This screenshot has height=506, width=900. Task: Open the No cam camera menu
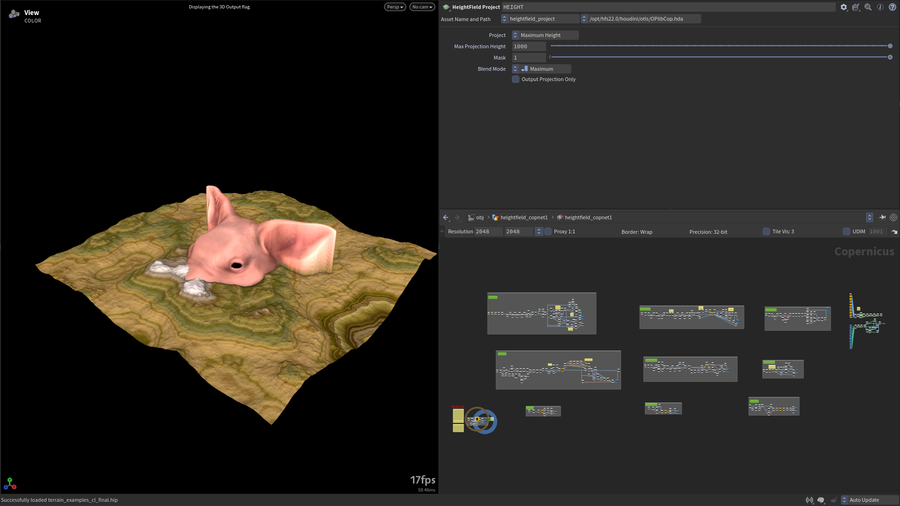point(422,7)
